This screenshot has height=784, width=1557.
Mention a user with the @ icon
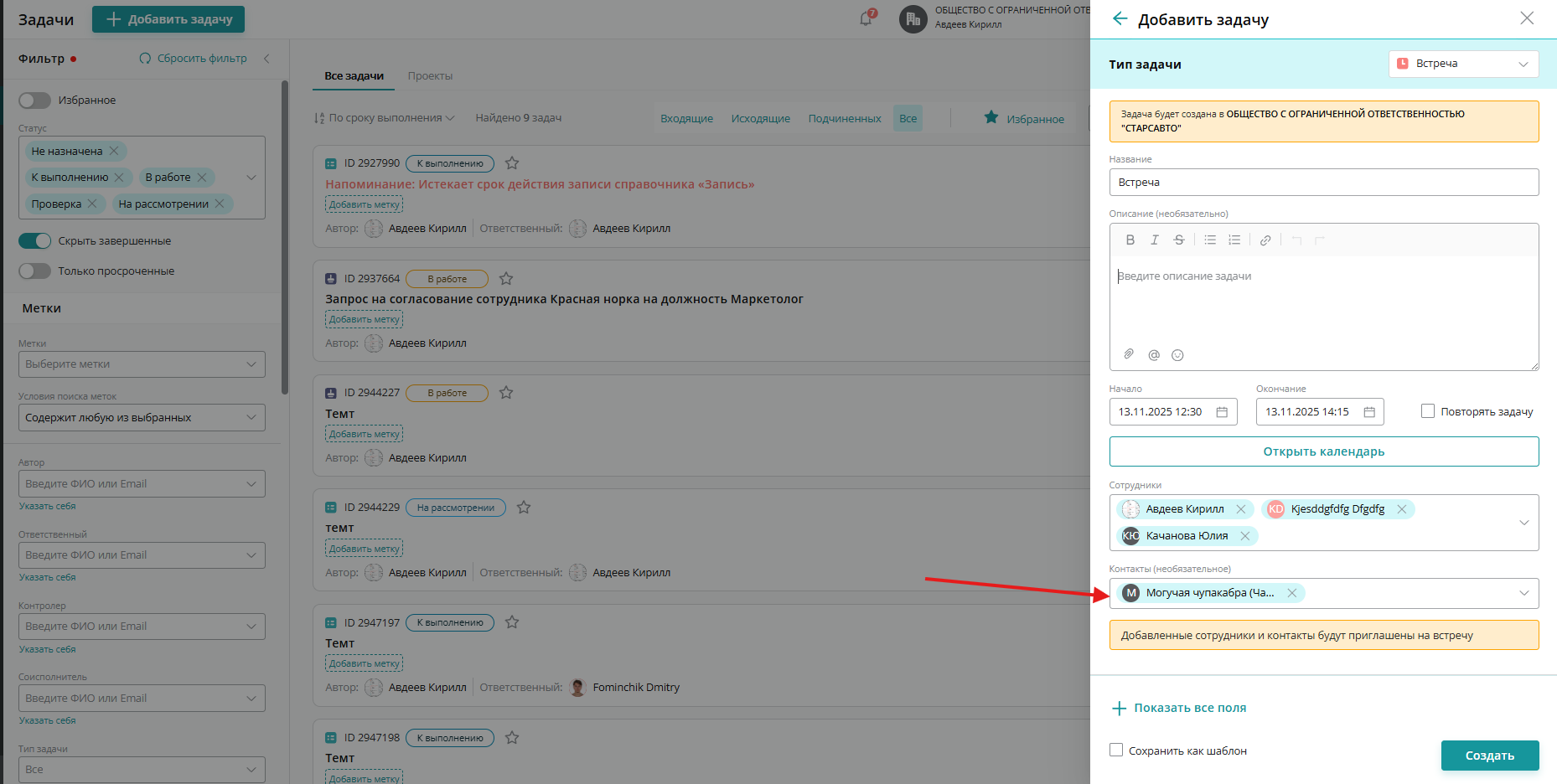tap(1154, 355)
